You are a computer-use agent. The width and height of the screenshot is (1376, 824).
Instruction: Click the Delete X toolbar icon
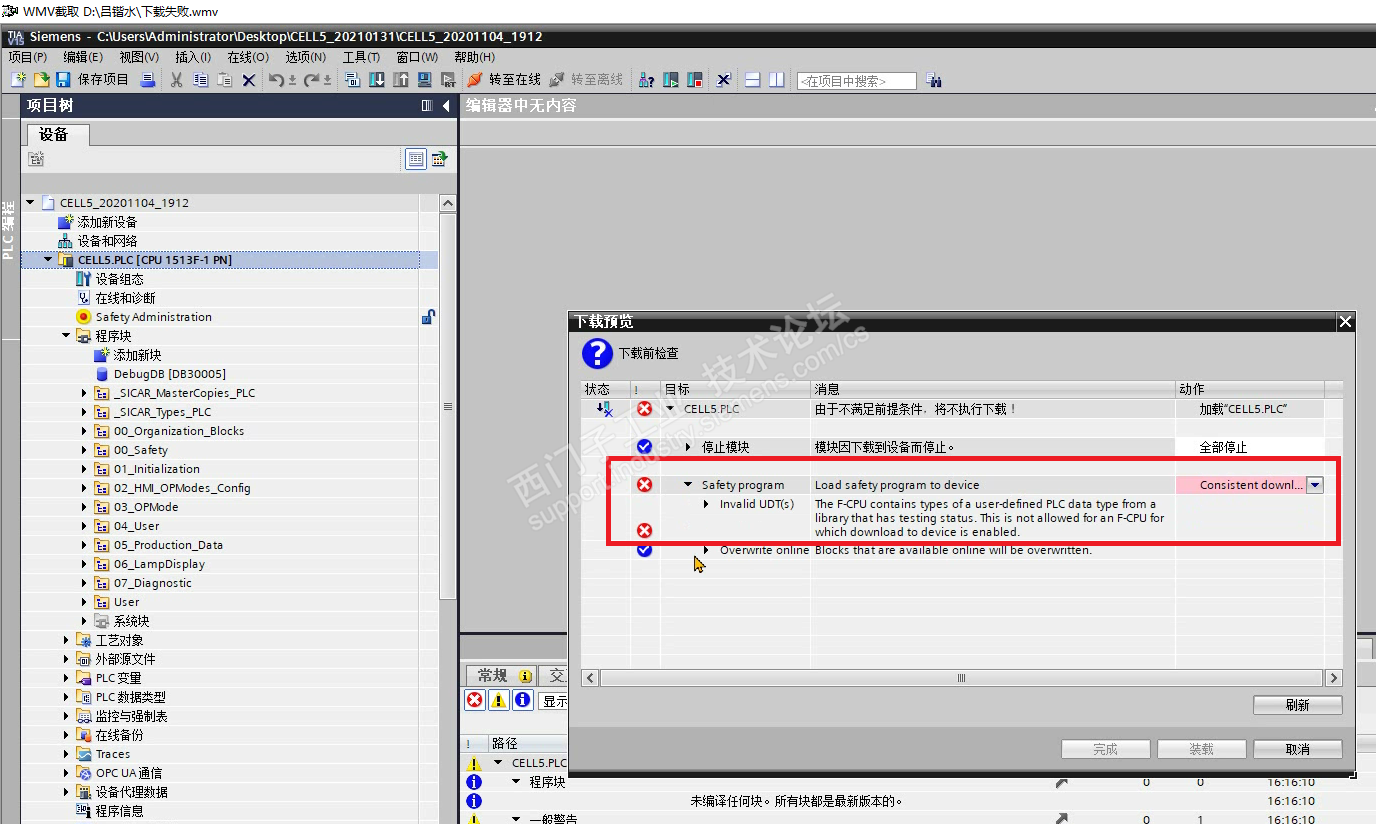249,80
